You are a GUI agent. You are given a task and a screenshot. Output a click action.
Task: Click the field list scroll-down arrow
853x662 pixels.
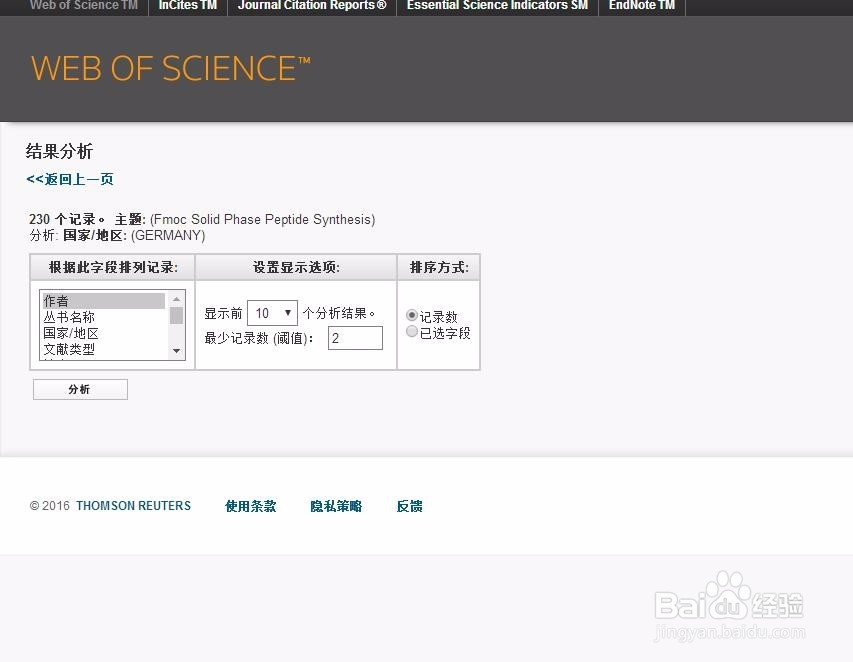[x=176, y=351]
